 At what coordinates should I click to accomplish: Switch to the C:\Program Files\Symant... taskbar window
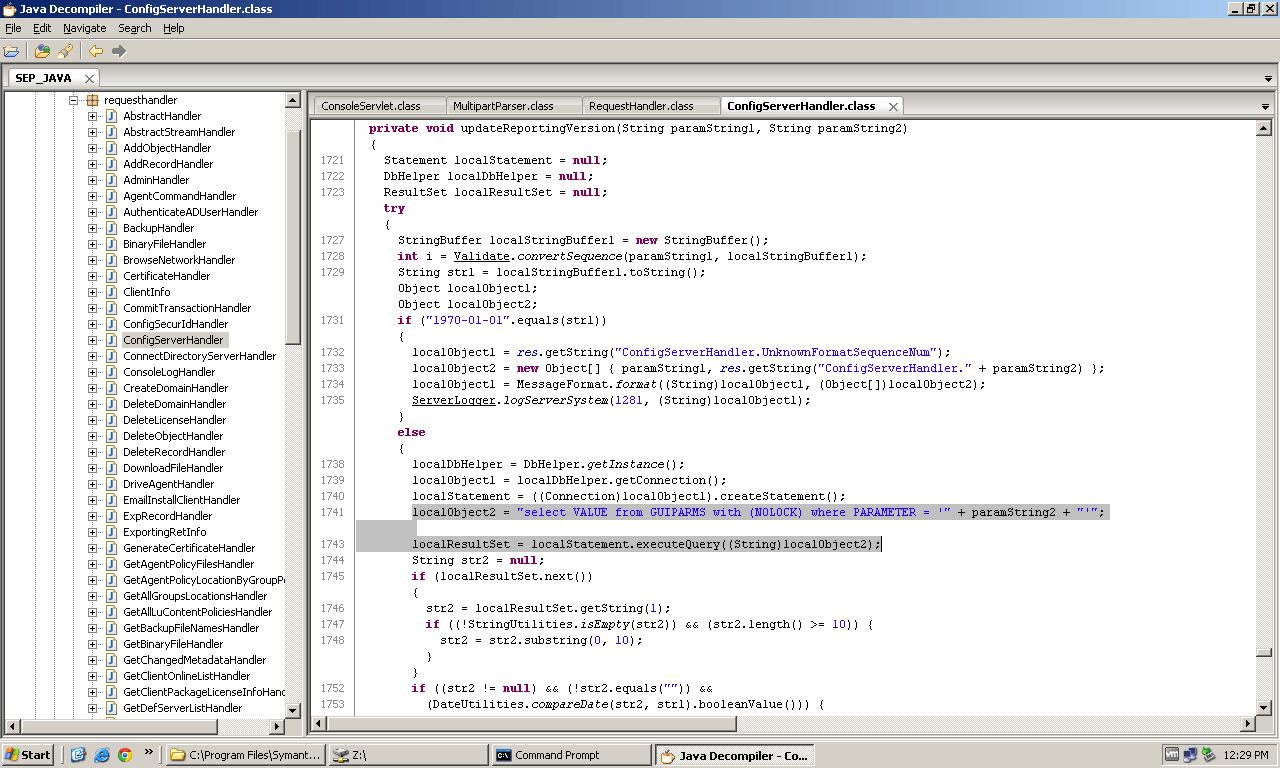coord(245,755)
